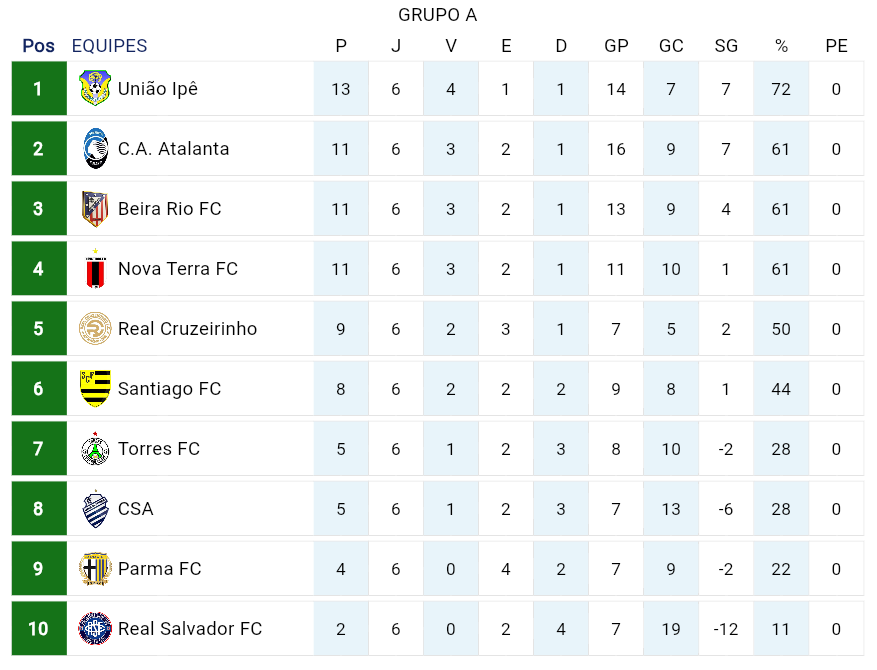Click the Beira Rio FC crest

click(95, 209)
